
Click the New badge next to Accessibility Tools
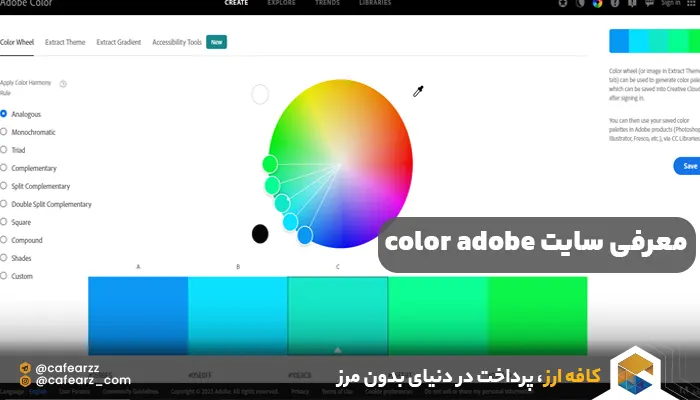point(217,42)
